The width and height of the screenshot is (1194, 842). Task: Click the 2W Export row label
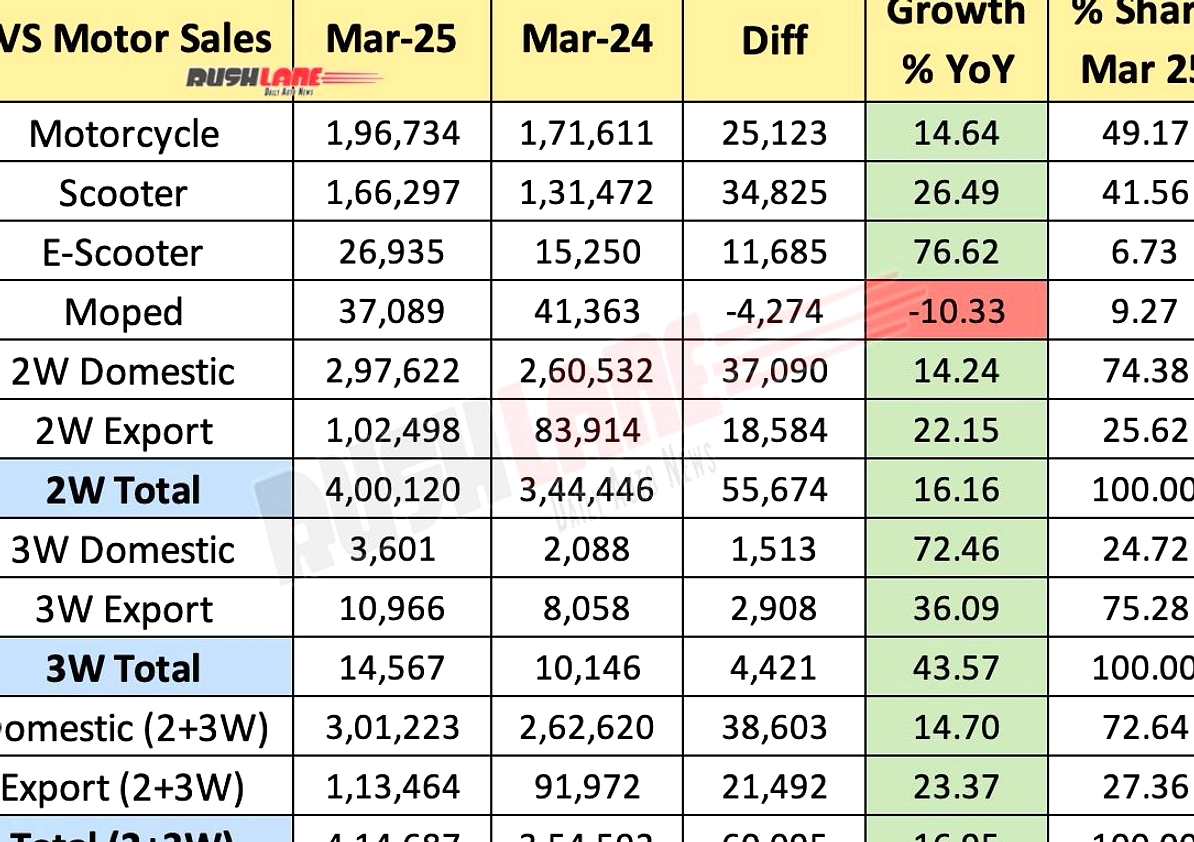[x=124, y=432]
